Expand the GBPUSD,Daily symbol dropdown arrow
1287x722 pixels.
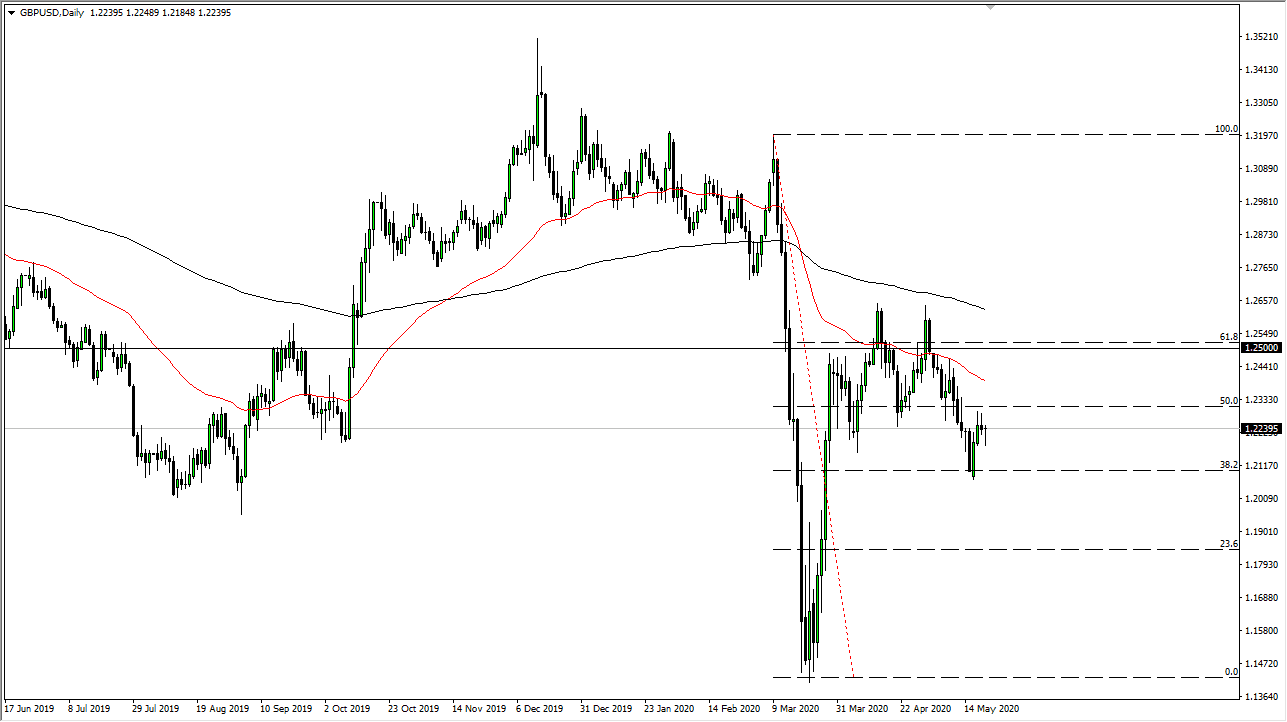pyautogui.click(x=10, y=12)
